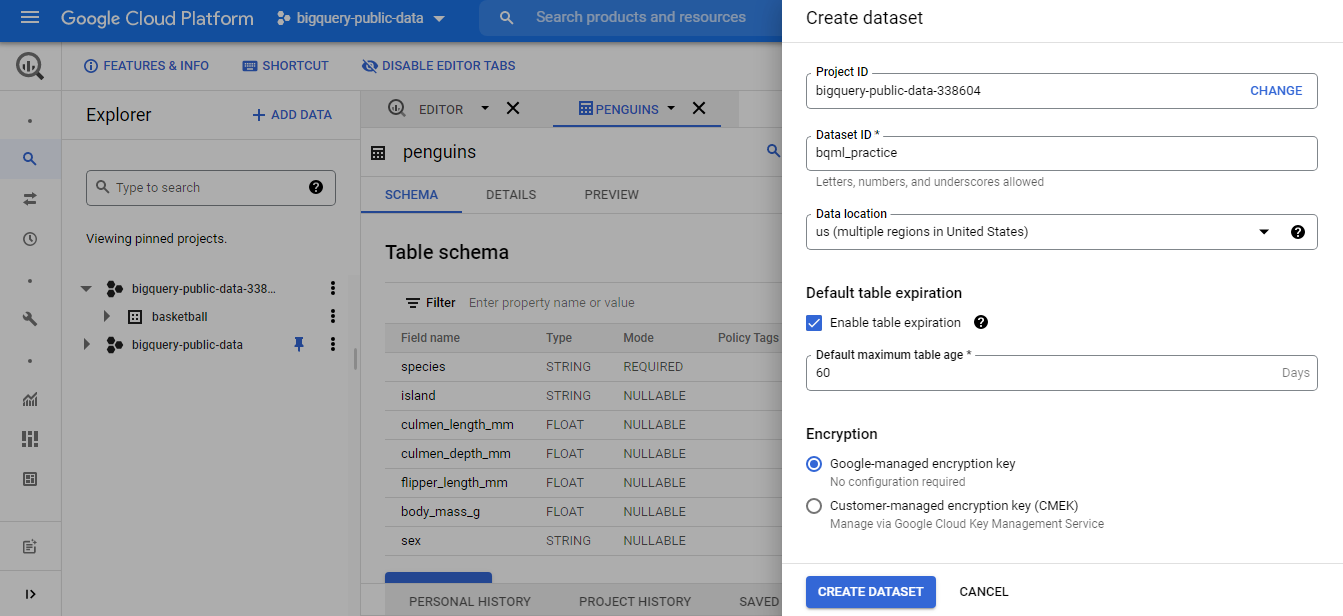The width and height of the screenshot is (1343, 616).
Task: Select Google-managed encryption key option
Action: 814,464
